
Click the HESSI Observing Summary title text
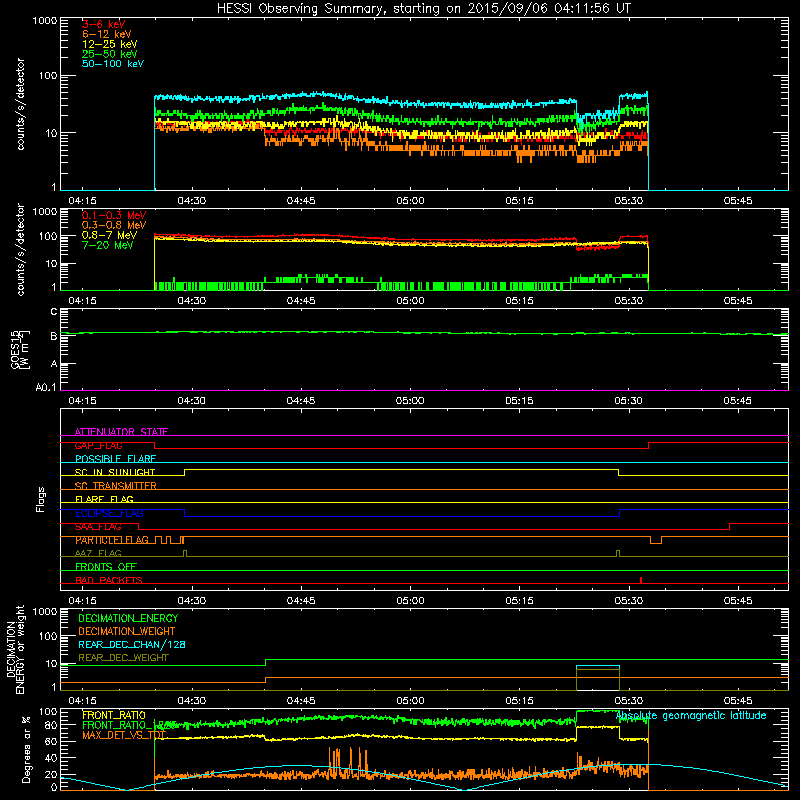[423, 8]
